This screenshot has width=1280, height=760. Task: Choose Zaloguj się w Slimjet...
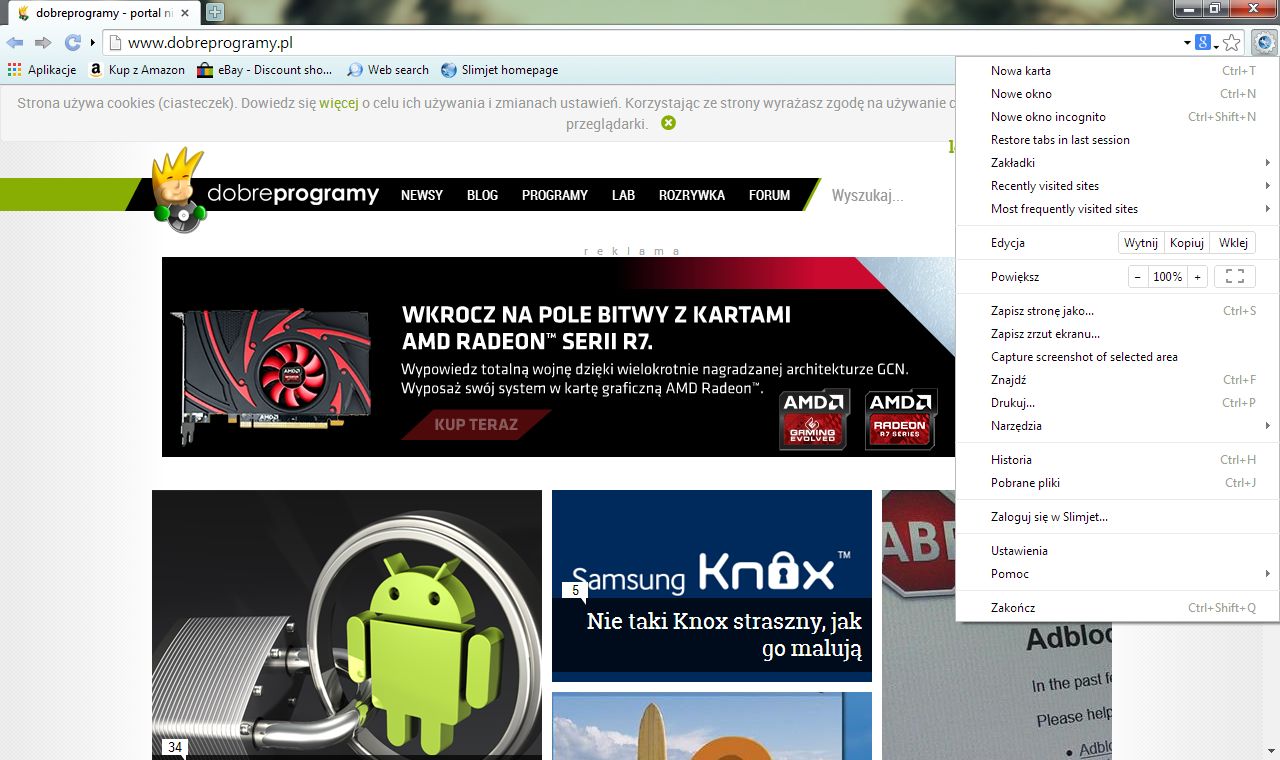click(1118, 517)
